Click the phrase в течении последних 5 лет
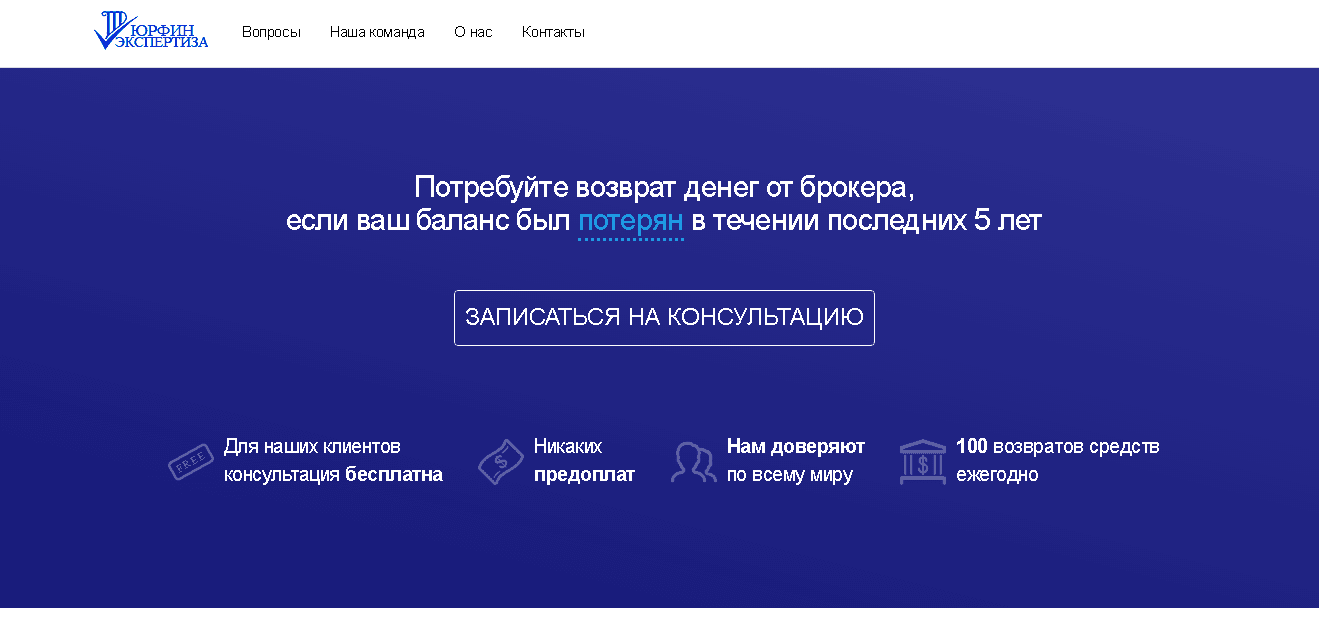Screen dimensions: 1319x634 (866, 221)
